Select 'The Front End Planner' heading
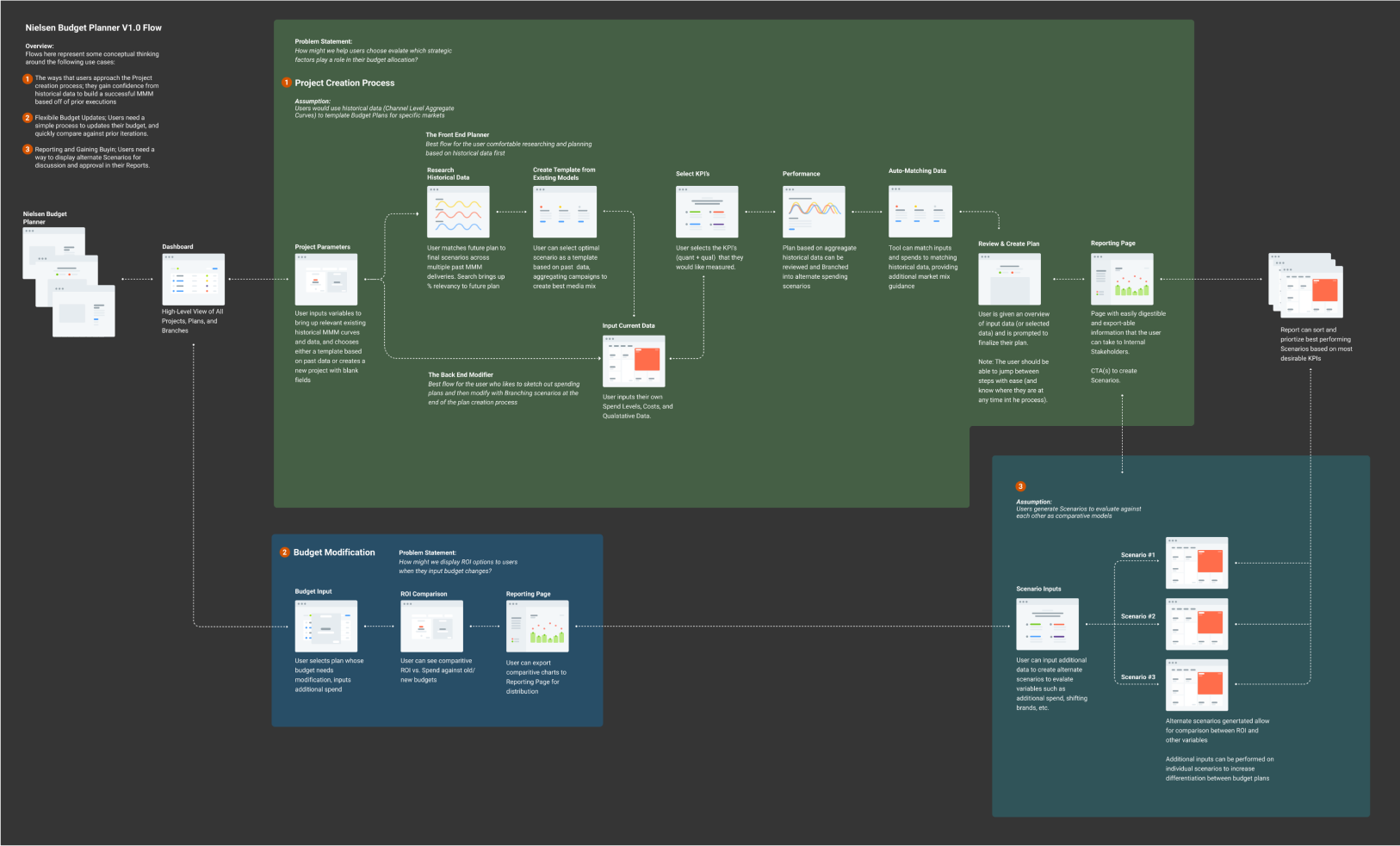The image size is (1400, 846). pyautogui.click(x=457, y=135)
